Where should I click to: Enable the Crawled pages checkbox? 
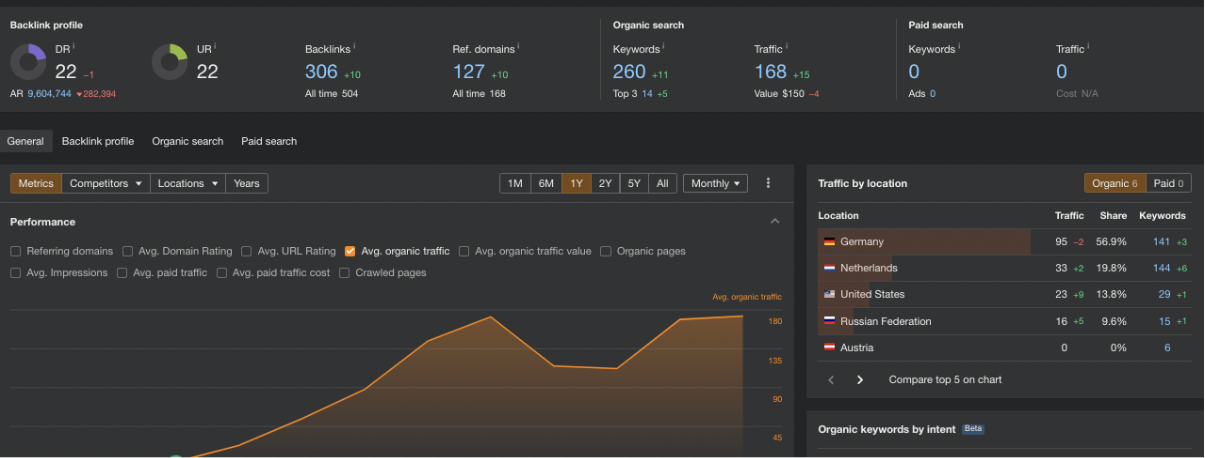coord(345,273)
